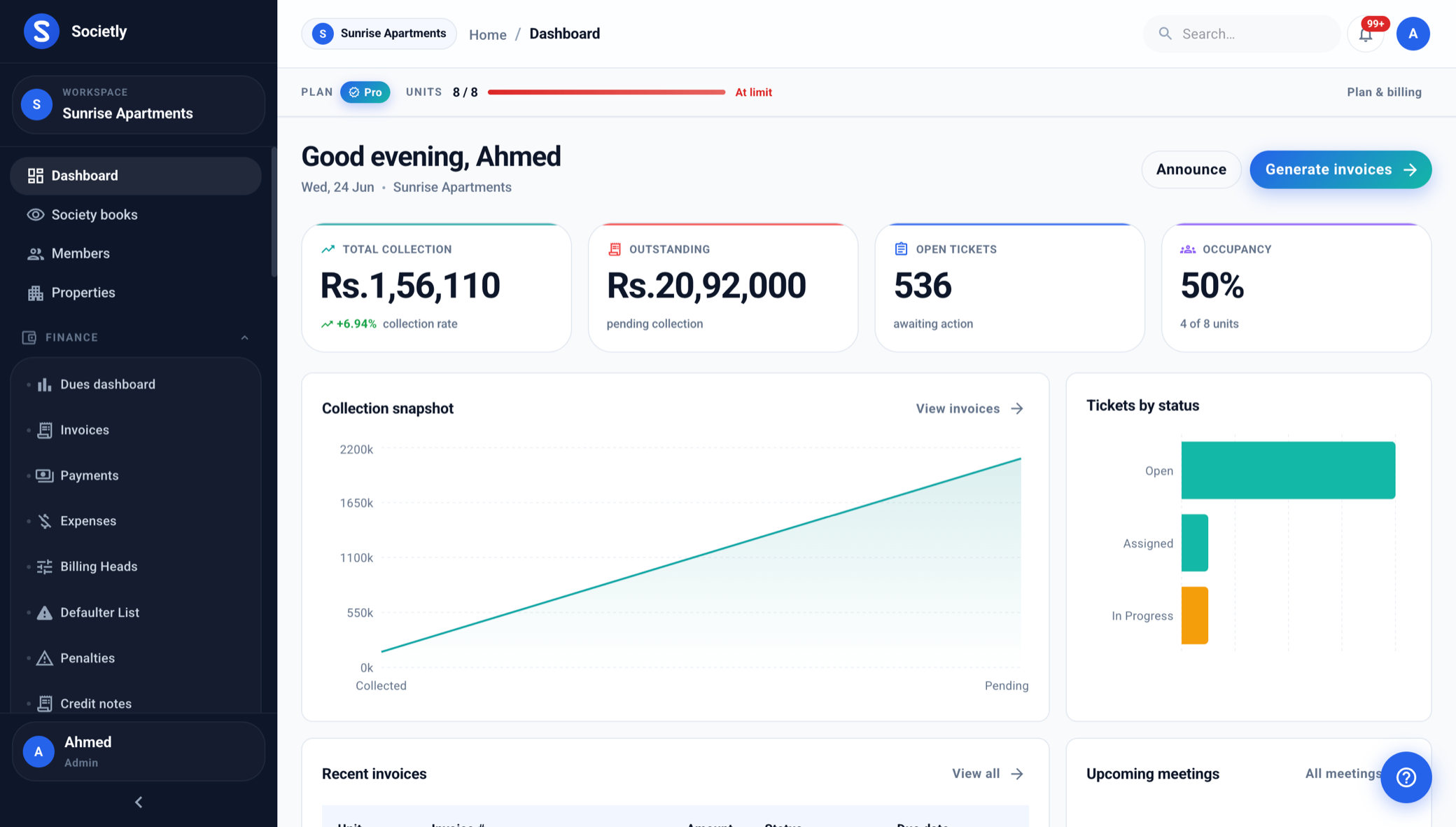Click the Dashboard grid icon
The width and height of the screenshot is (1456, 827).
(36, 176)
